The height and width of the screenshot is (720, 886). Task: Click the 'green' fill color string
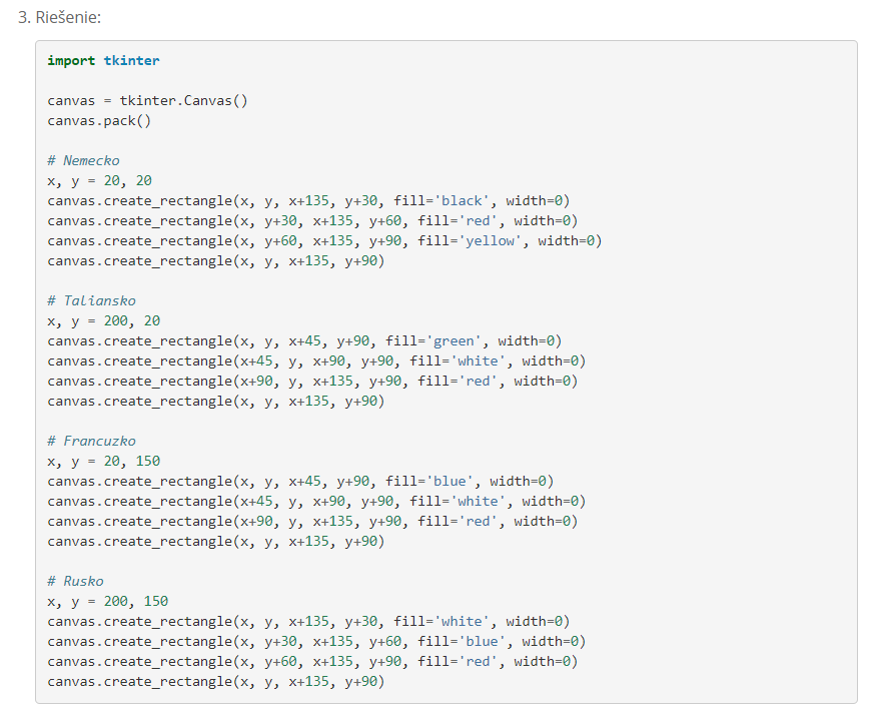[x=454, y=341]
